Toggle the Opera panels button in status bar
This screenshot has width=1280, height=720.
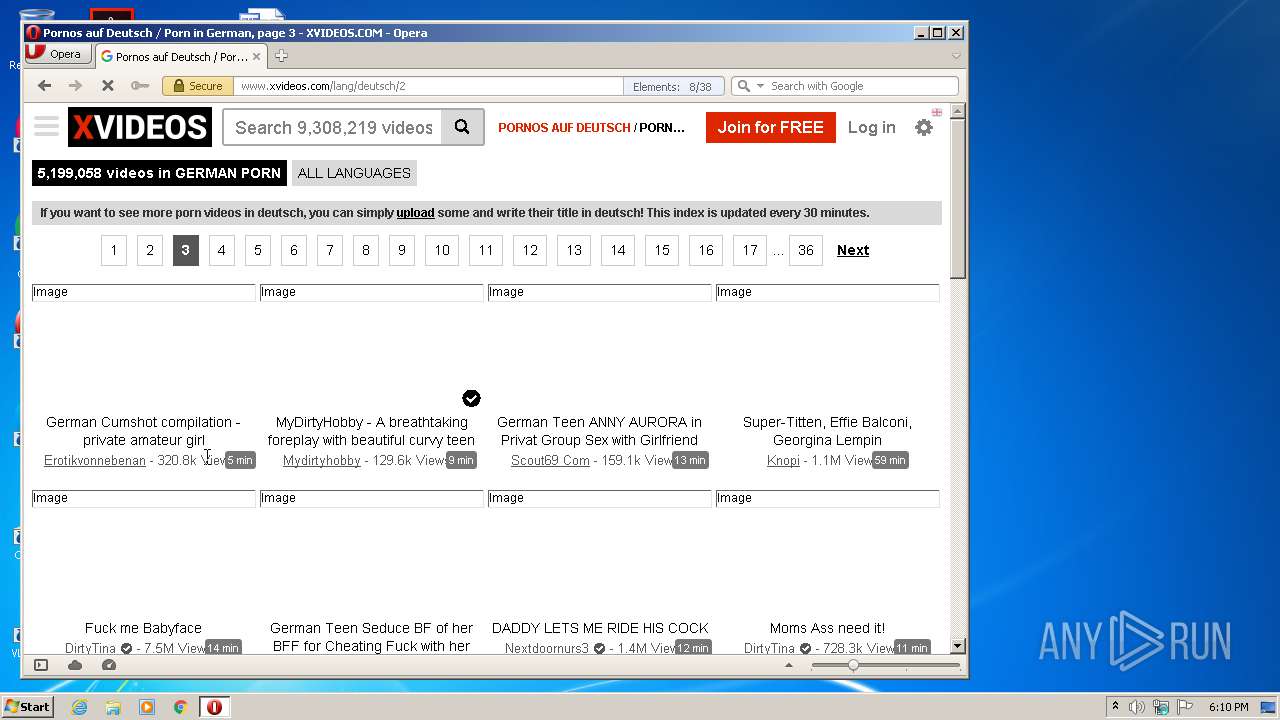(41, 665)
